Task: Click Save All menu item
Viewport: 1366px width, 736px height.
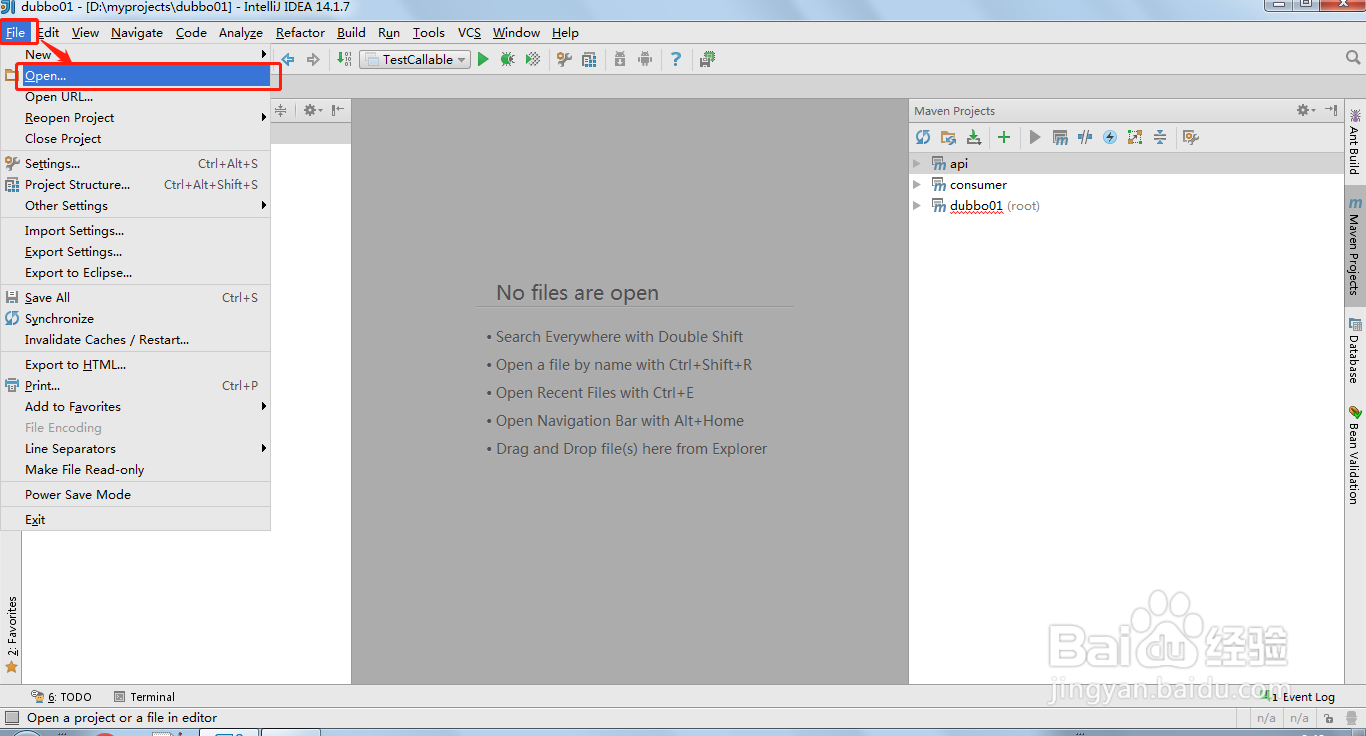Action: tap(136, 298)
